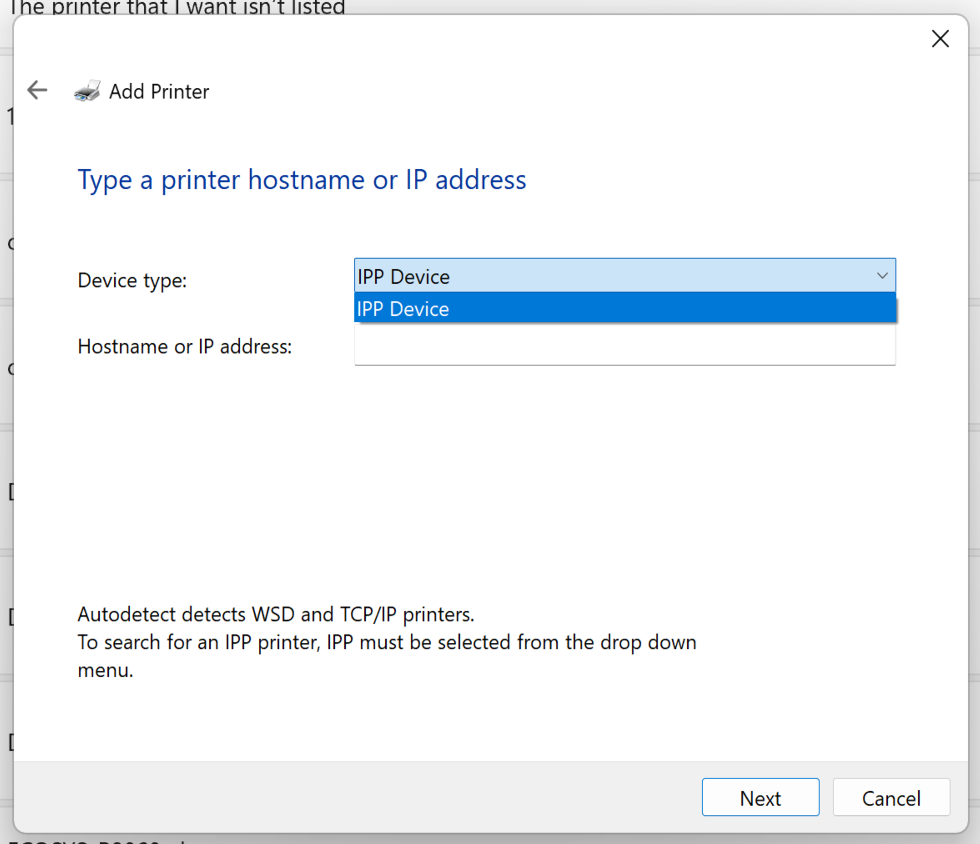Close the Add Printer dialog with X
980x844 pixels.
click(940, 38)
